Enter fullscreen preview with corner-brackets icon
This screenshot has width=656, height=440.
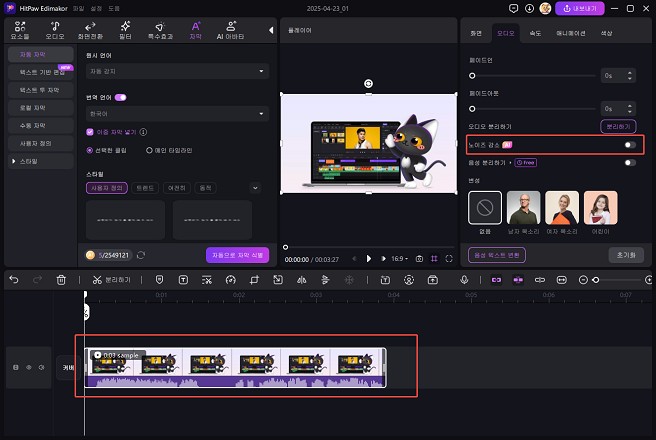[x=449, y=259]
